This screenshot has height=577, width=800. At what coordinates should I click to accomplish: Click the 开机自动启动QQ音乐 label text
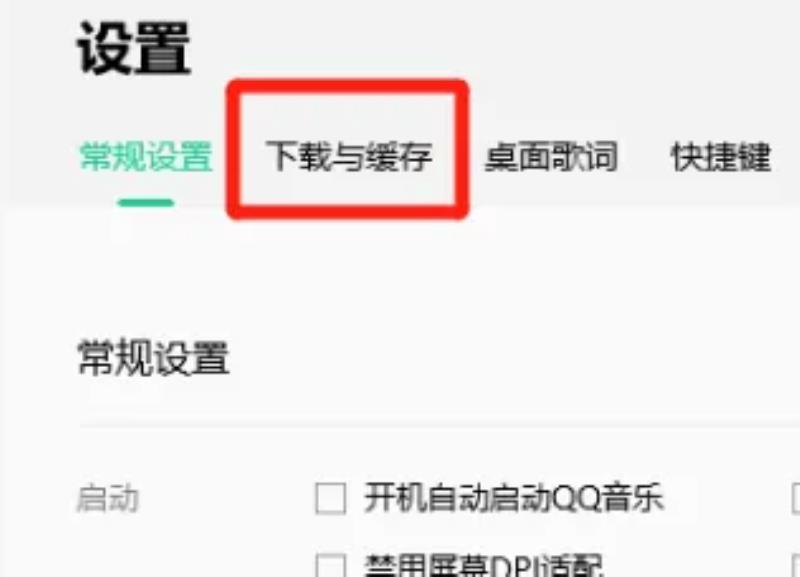click(514, 497)
